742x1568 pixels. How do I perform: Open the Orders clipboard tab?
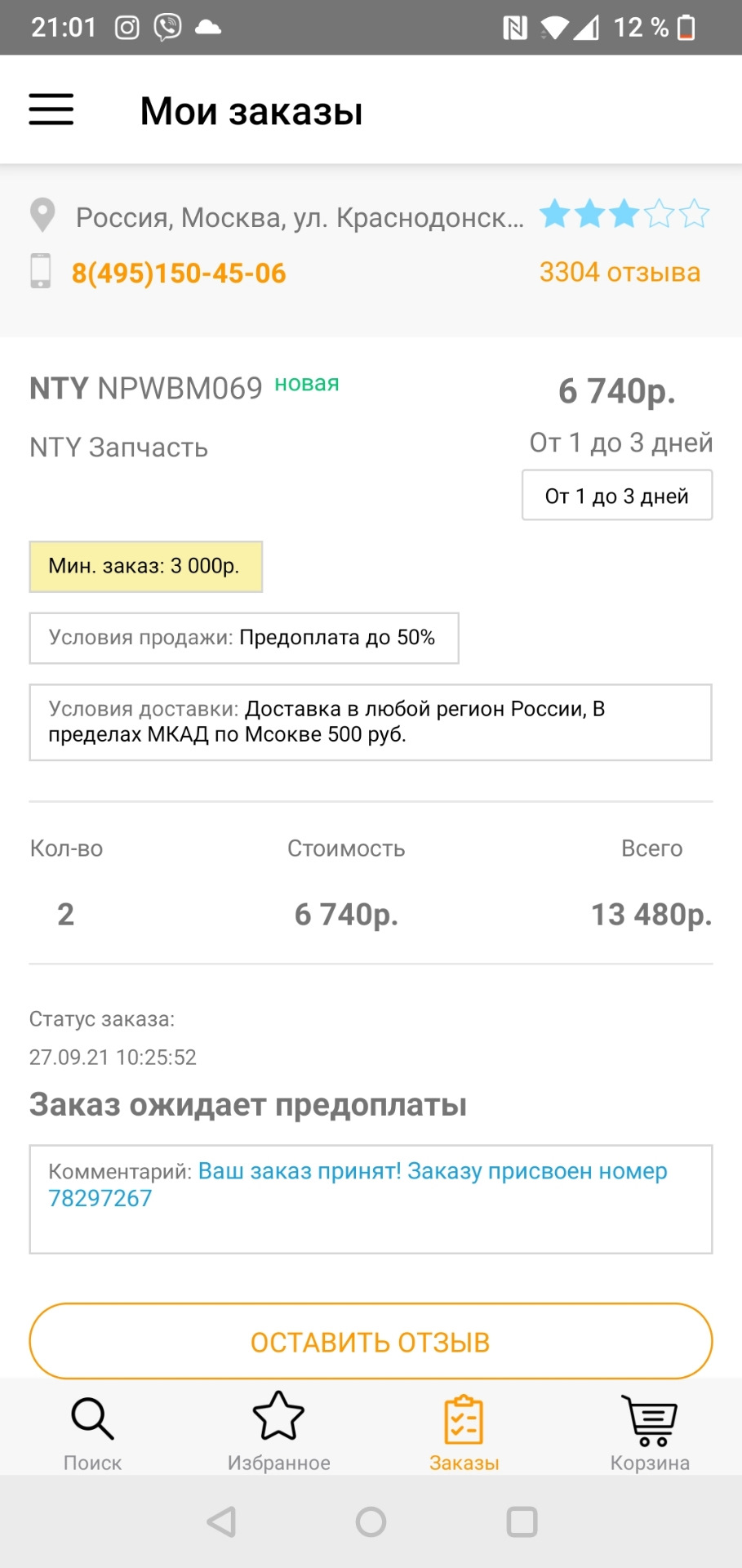464,1432
